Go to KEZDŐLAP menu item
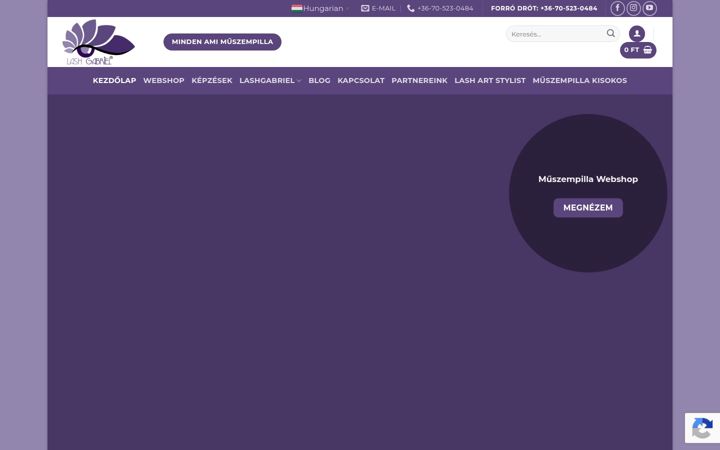 [114, 80]
